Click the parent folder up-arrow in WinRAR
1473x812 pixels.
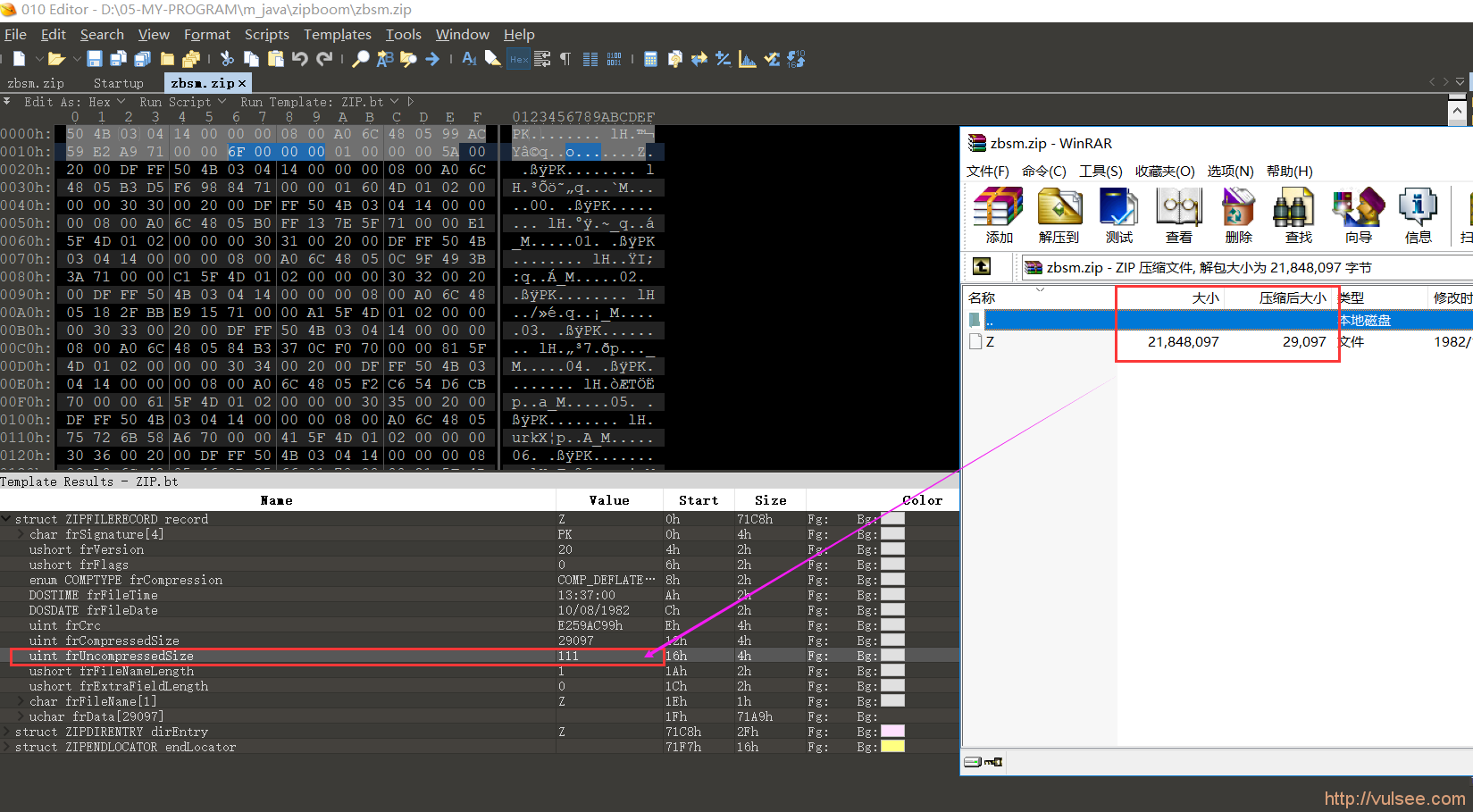pos(983,266)
